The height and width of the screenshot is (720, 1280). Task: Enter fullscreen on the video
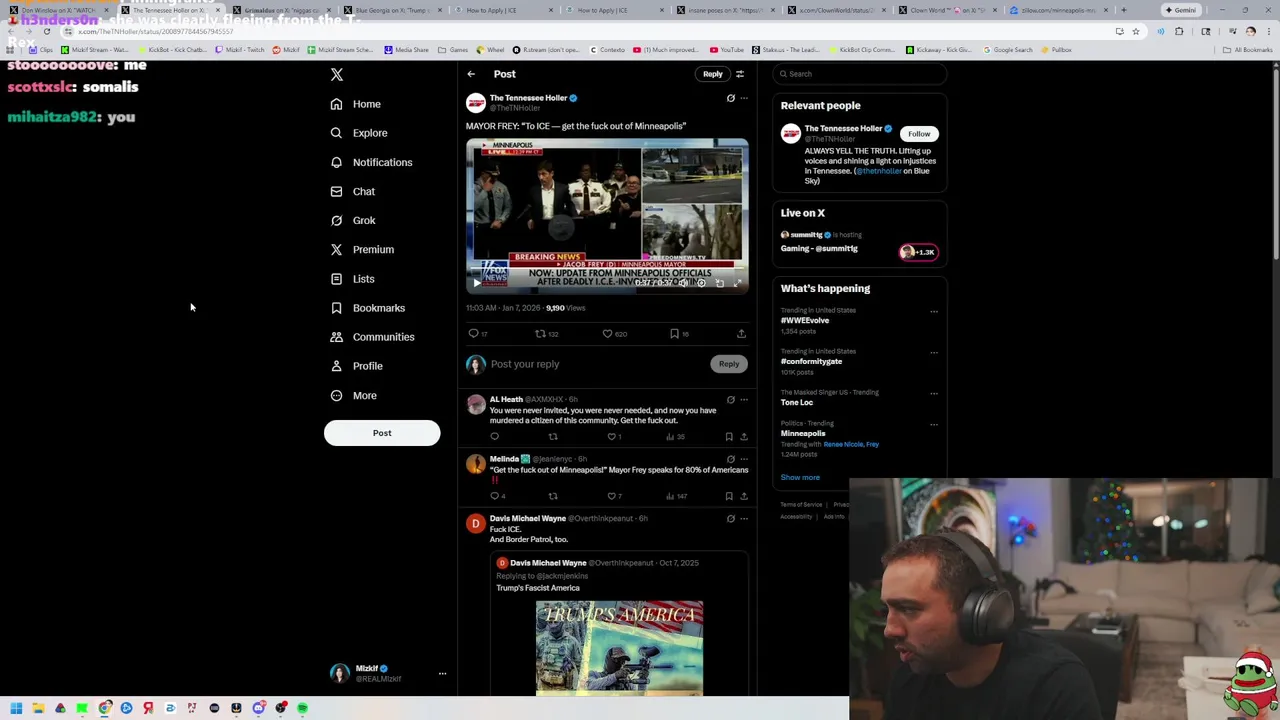pos(738,283)
